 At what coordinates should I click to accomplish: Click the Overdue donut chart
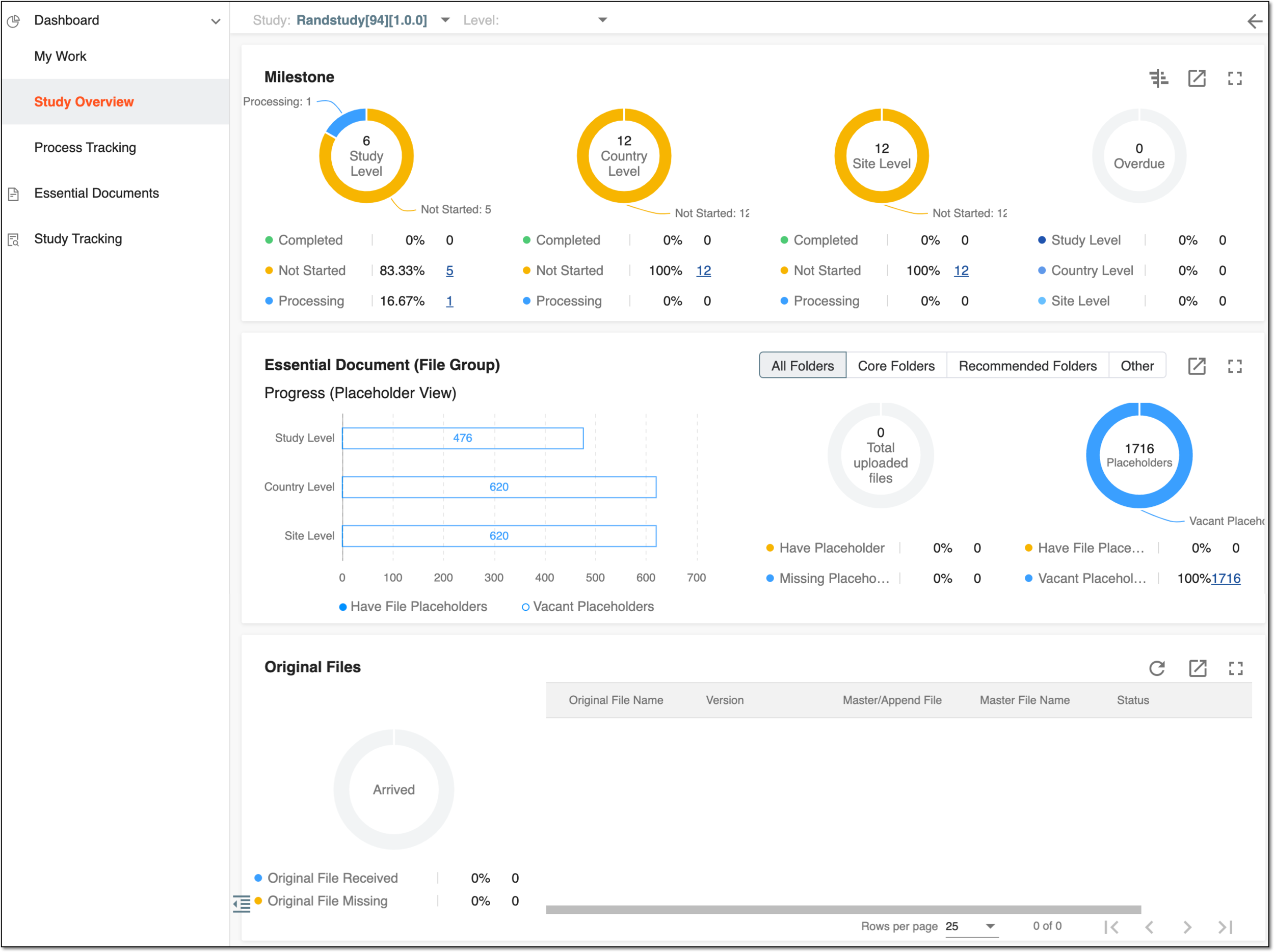[x=1138, y=155]
